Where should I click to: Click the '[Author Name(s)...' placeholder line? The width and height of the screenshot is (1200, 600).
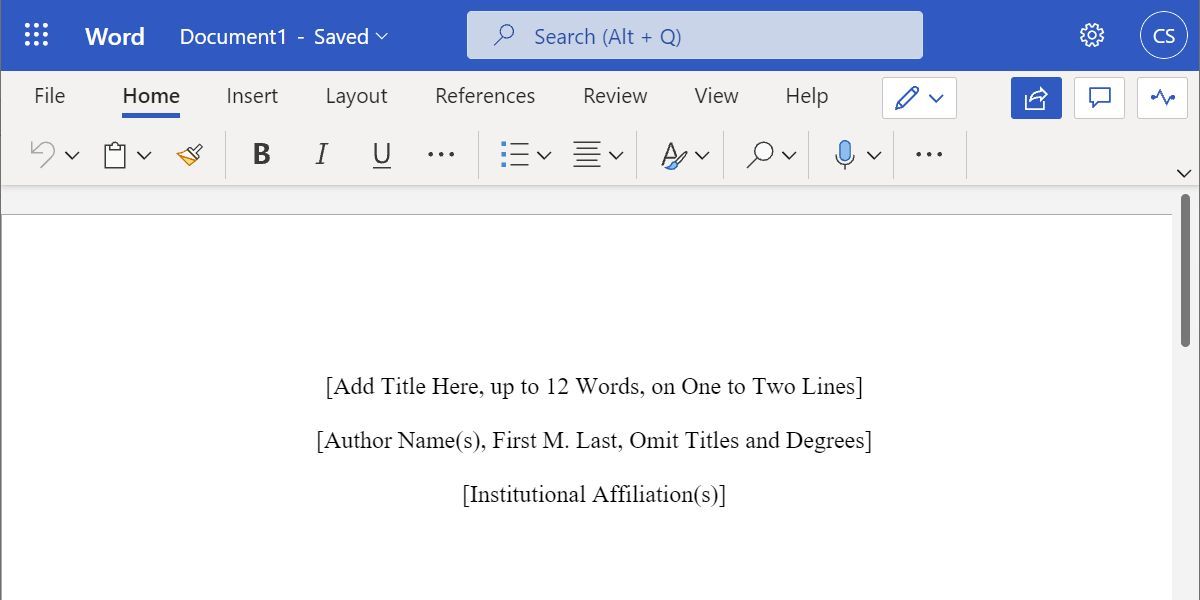594,440
